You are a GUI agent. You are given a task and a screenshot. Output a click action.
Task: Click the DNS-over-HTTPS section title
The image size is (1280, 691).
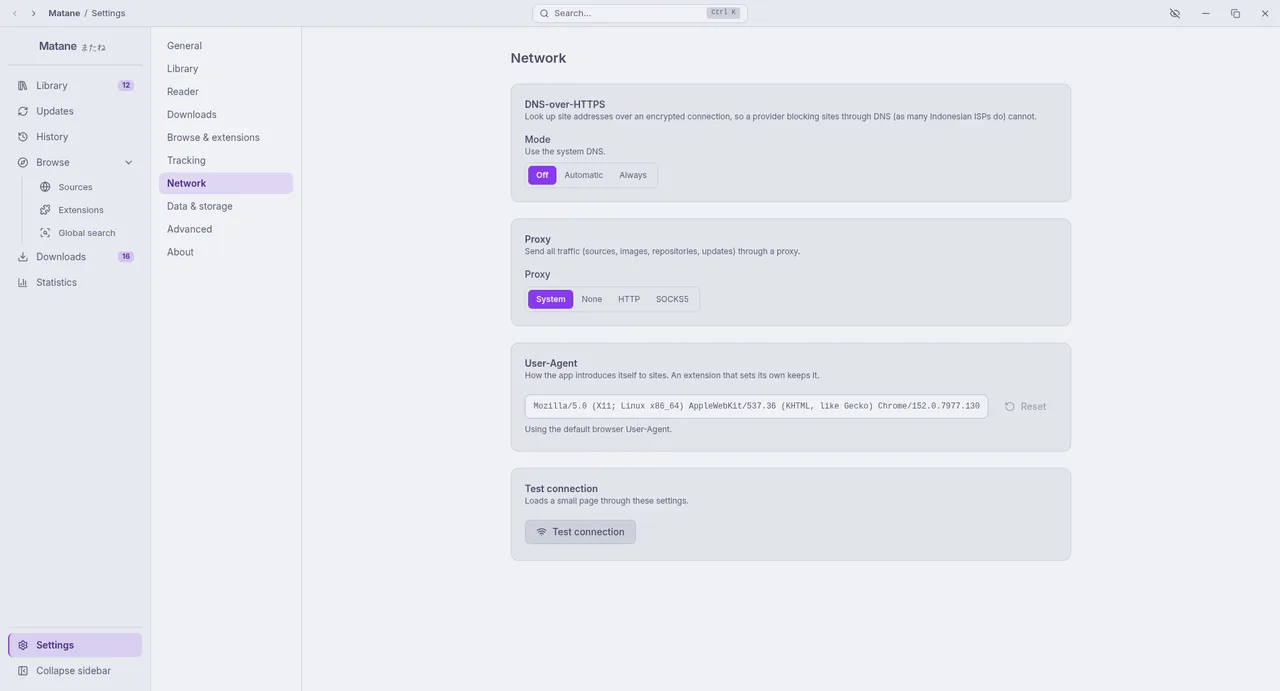click(565, 104)
